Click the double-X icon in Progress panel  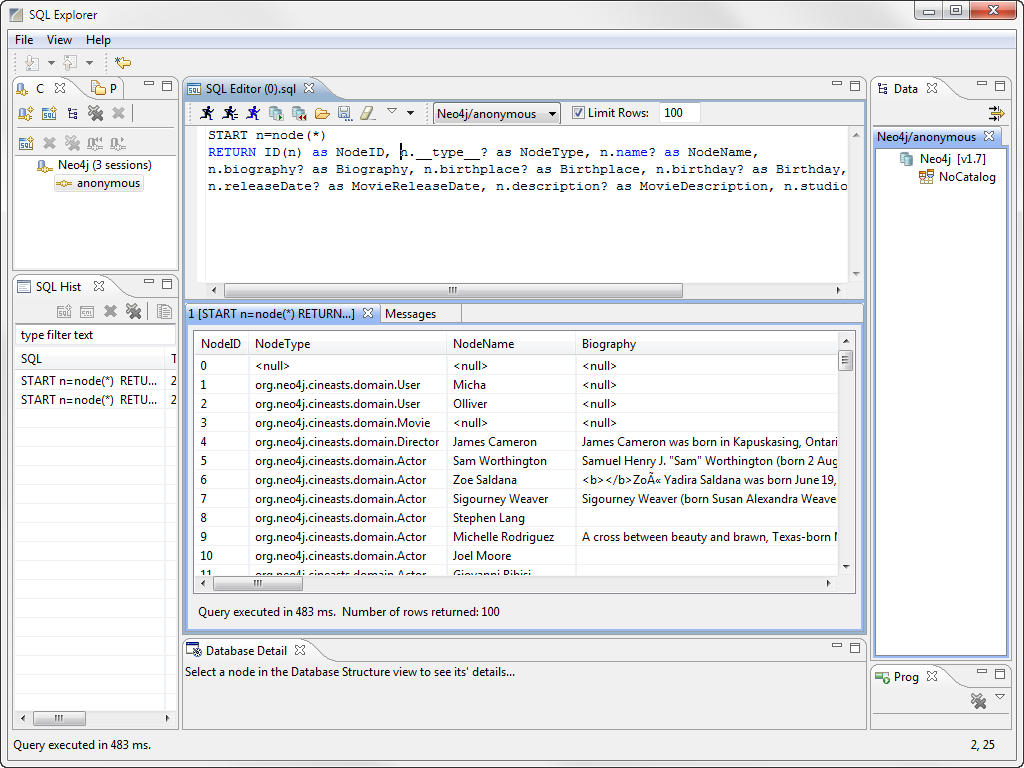coord(978,701)
